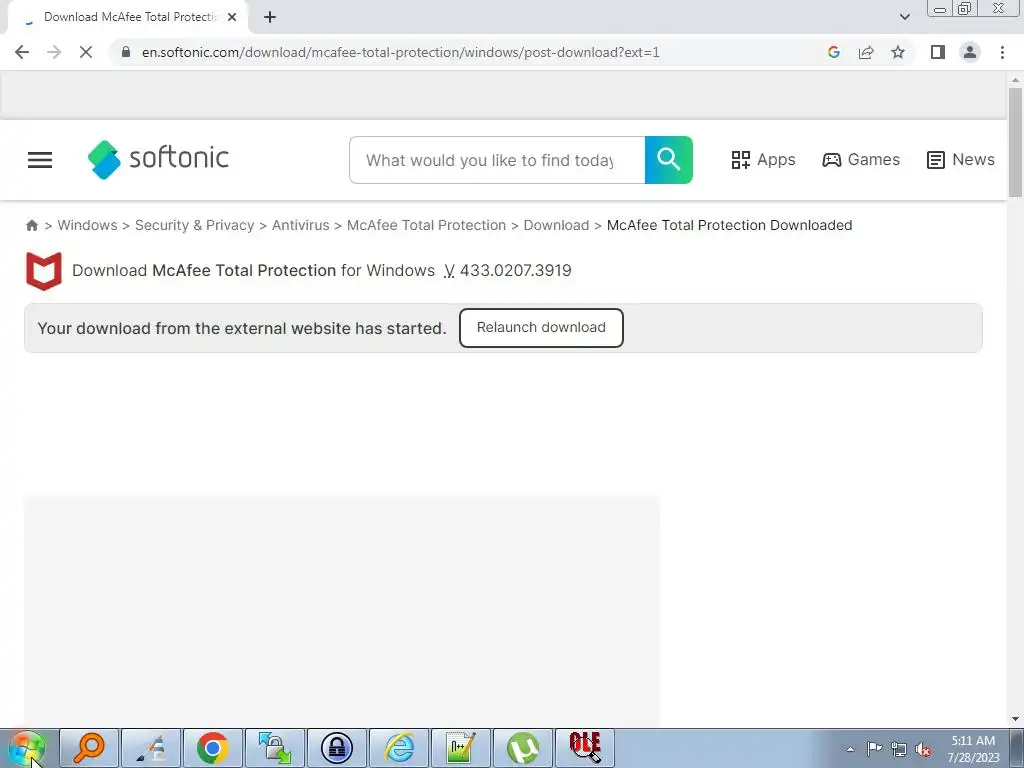This screenshot has height=768, width=1024.
Task: Open the padlock app in taskbar
Action: 337,748
